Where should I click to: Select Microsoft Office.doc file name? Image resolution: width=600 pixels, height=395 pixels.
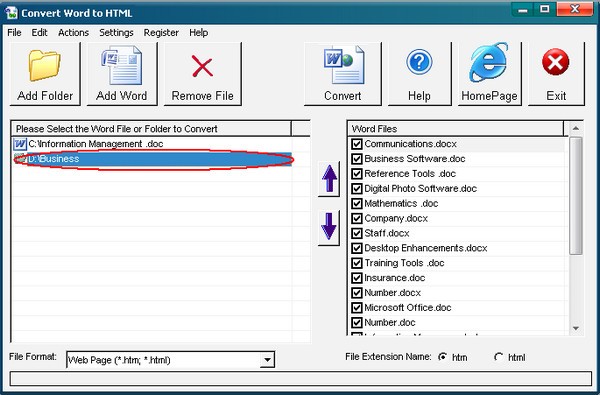(x=408, y=308)
